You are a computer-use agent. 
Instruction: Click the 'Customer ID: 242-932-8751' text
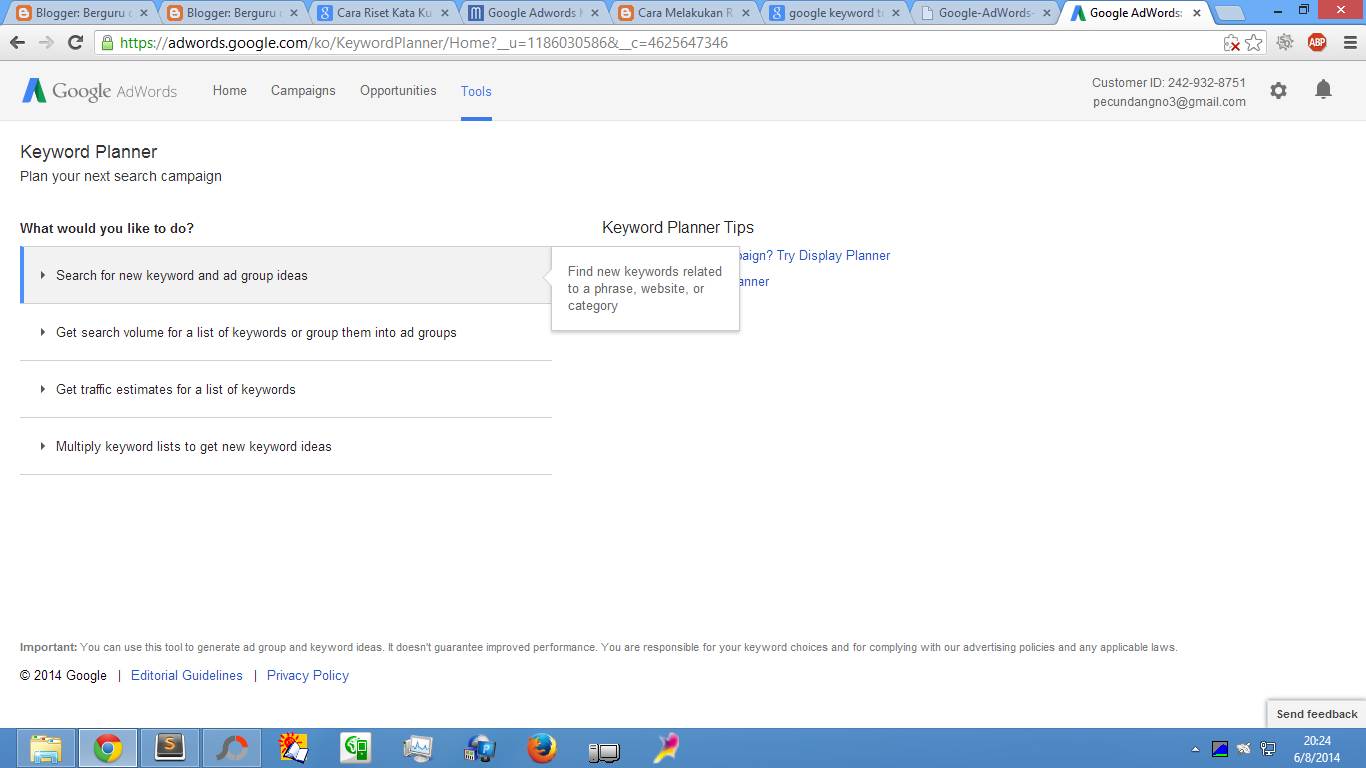(1169, 83)
